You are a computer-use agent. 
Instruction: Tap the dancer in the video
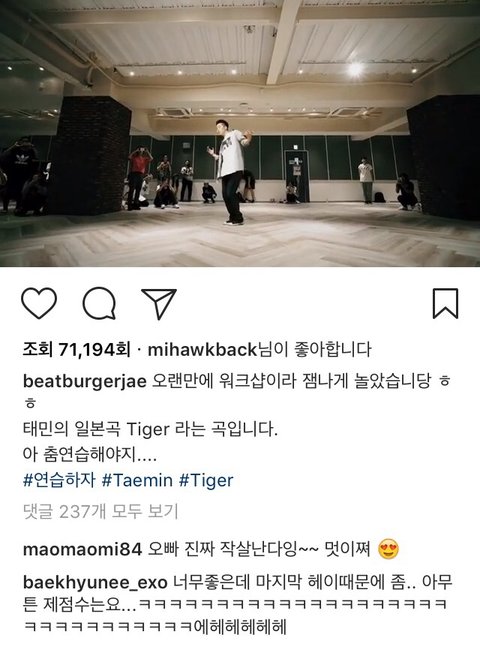click(232, 172)
